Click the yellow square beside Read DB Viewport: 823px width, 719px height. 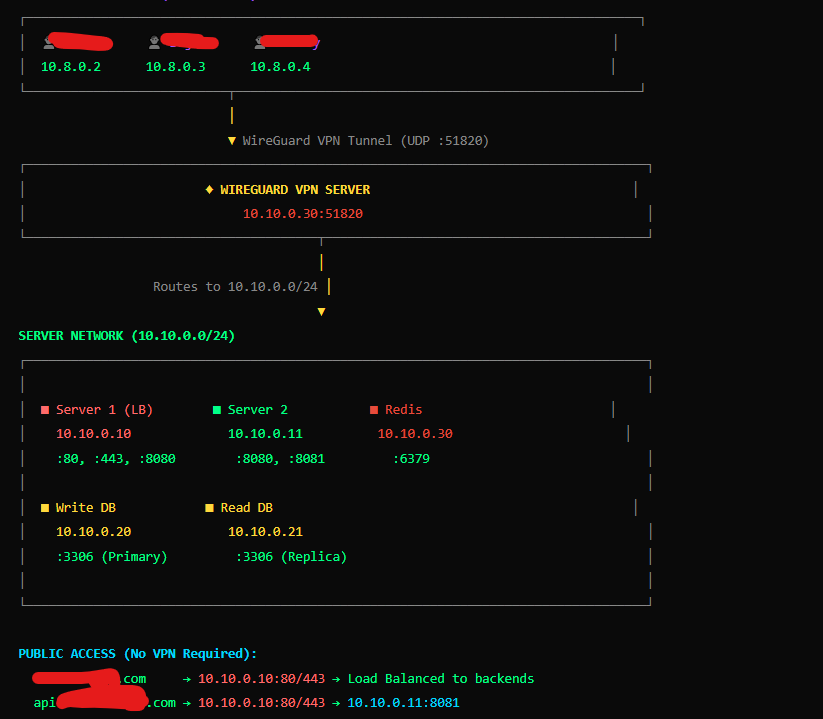click(209, 508)
